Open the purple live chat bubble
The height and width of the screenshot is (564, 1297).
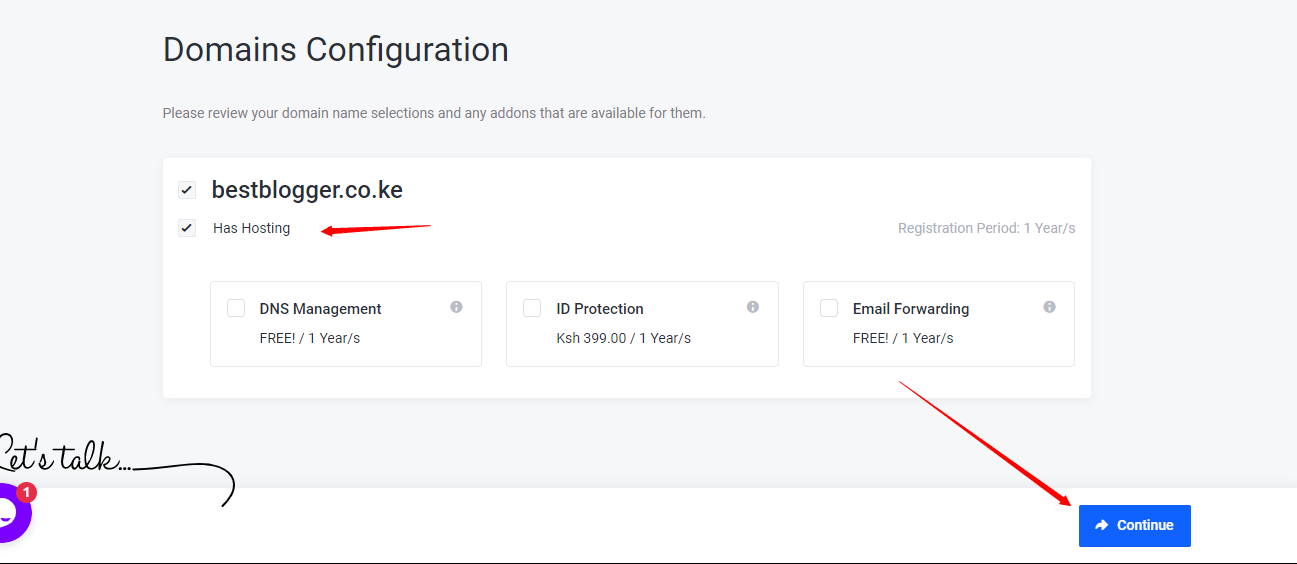pos(10,514)
